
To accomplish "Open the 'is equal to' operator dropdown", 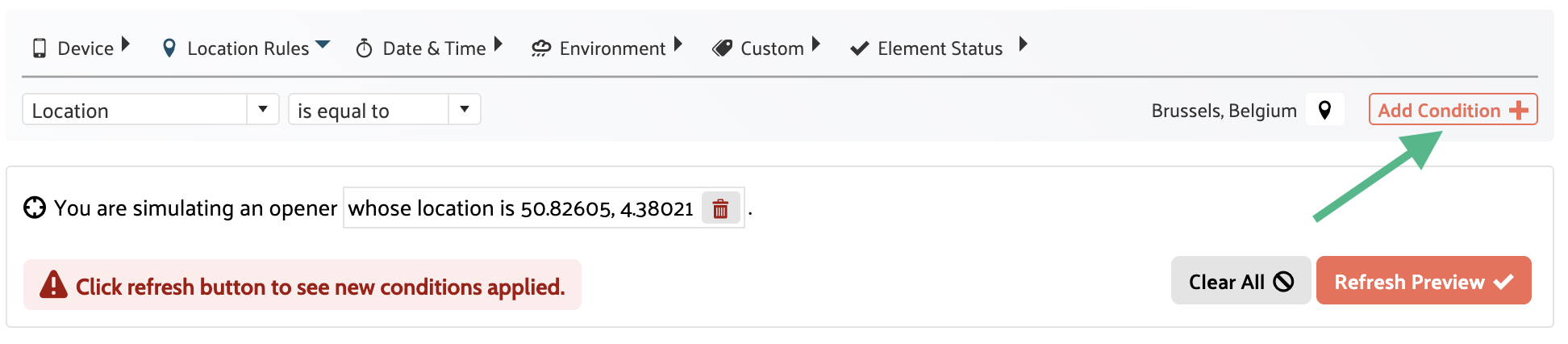I will (x=465, y=109).
